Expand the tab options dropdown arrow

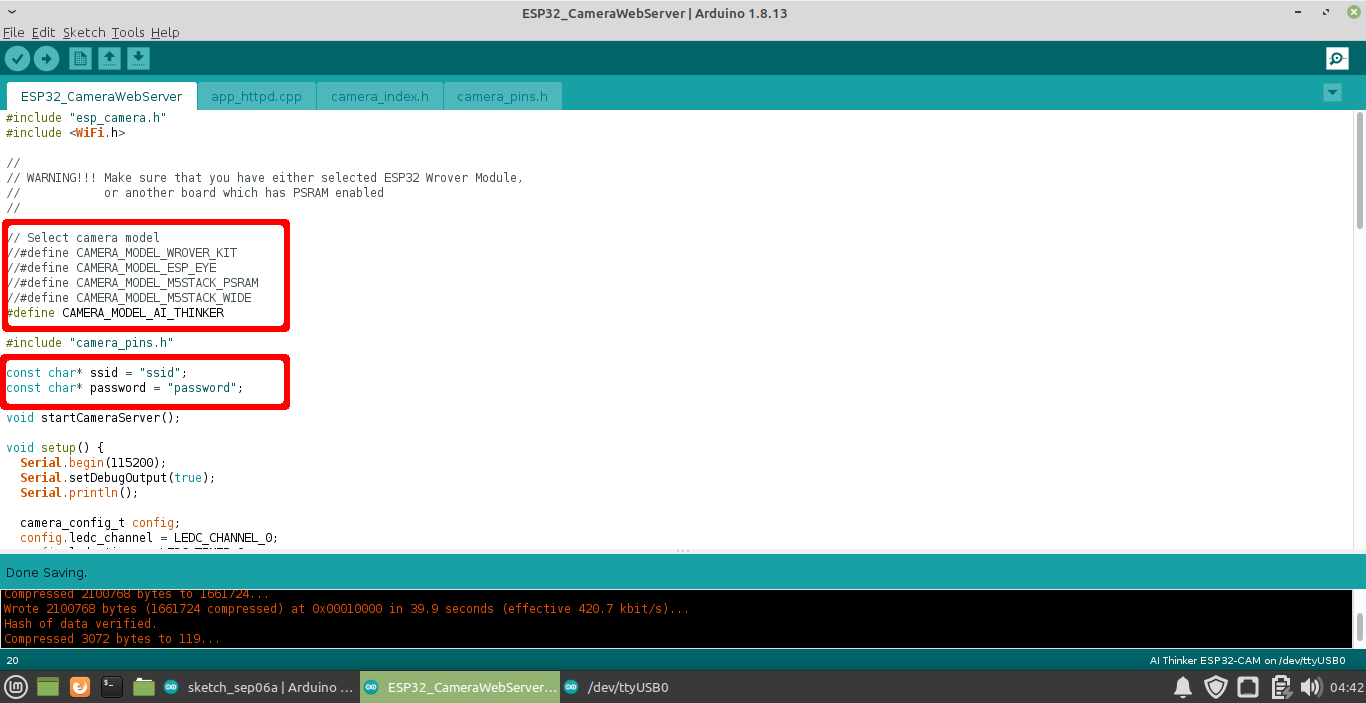click(1332, 93)
